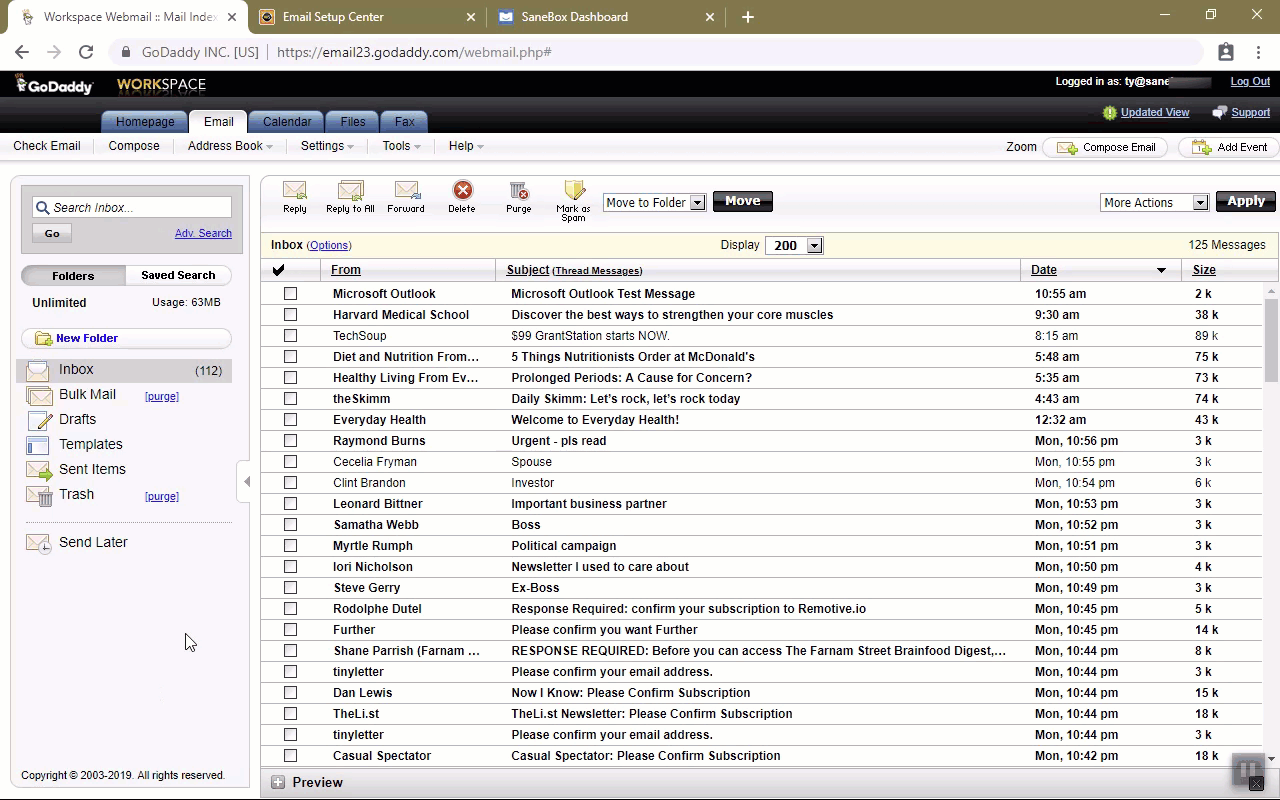Click the browser back arrow
This screenshot has width=1280, height=800.
(x=22, y=52)
